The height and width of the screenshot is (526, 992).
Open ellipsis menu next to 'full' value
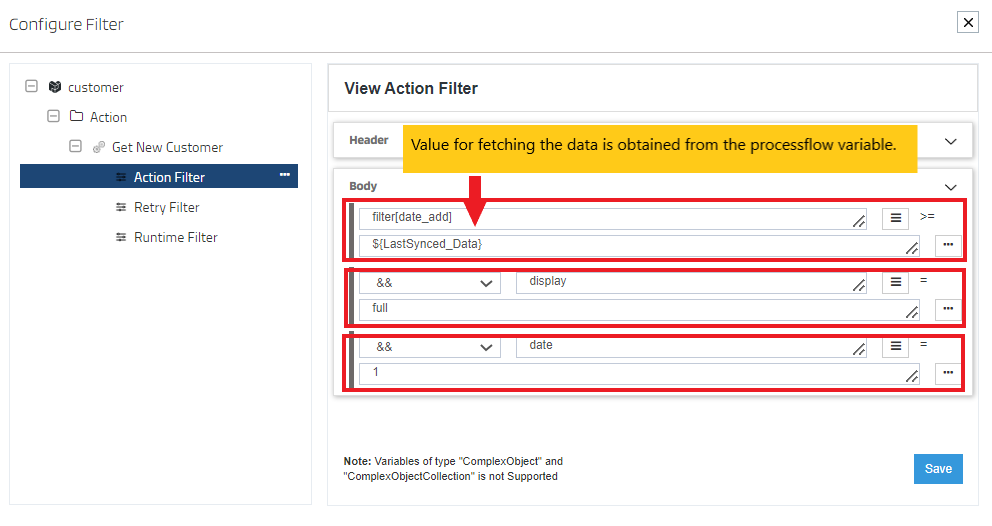947,309
